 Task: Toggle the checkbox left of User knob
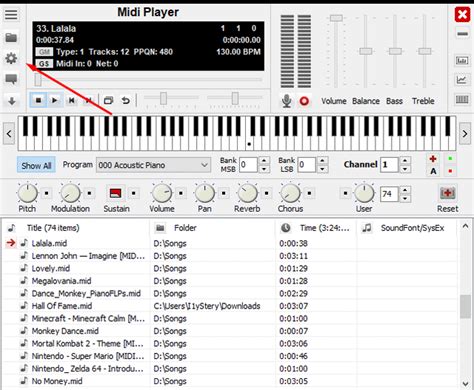coord(346,193)
